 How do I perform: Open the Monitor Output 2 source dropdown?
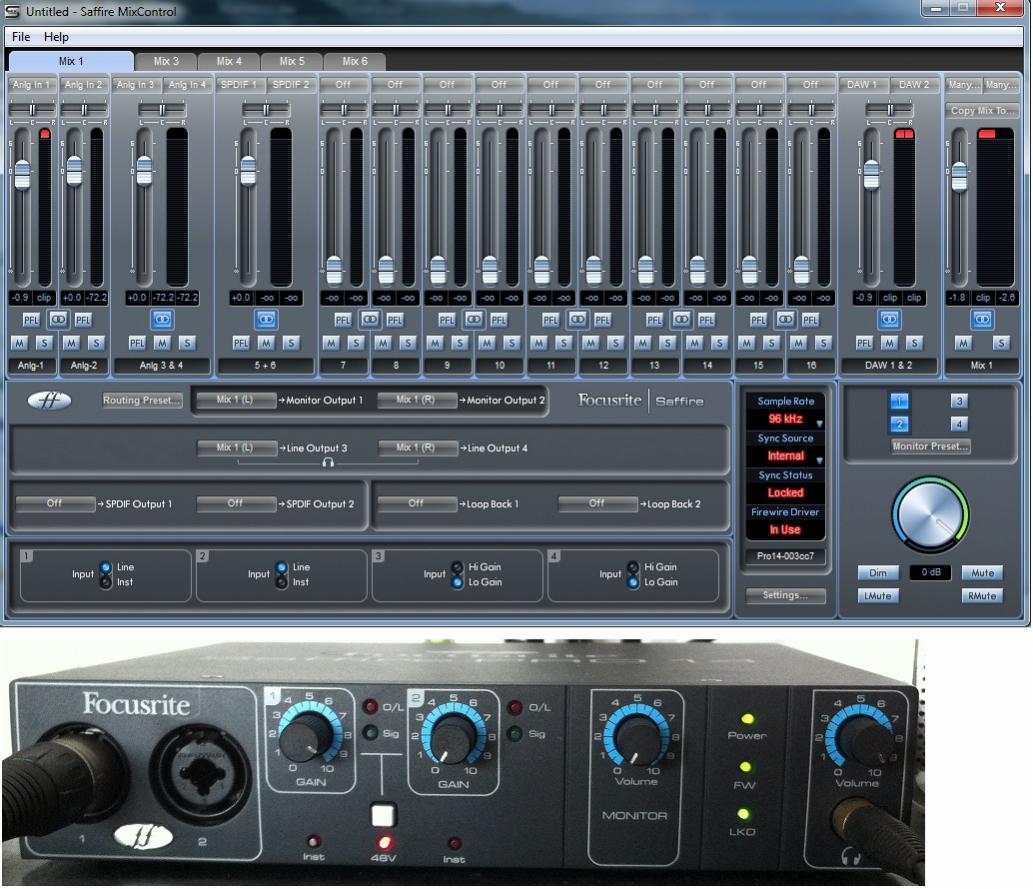click(417, 400)
